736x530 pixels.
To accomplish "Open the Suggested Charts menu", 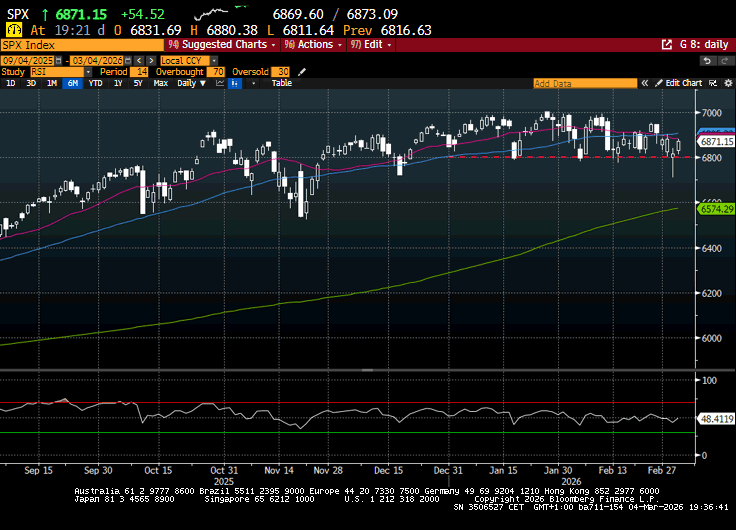I will coord(222,45).
